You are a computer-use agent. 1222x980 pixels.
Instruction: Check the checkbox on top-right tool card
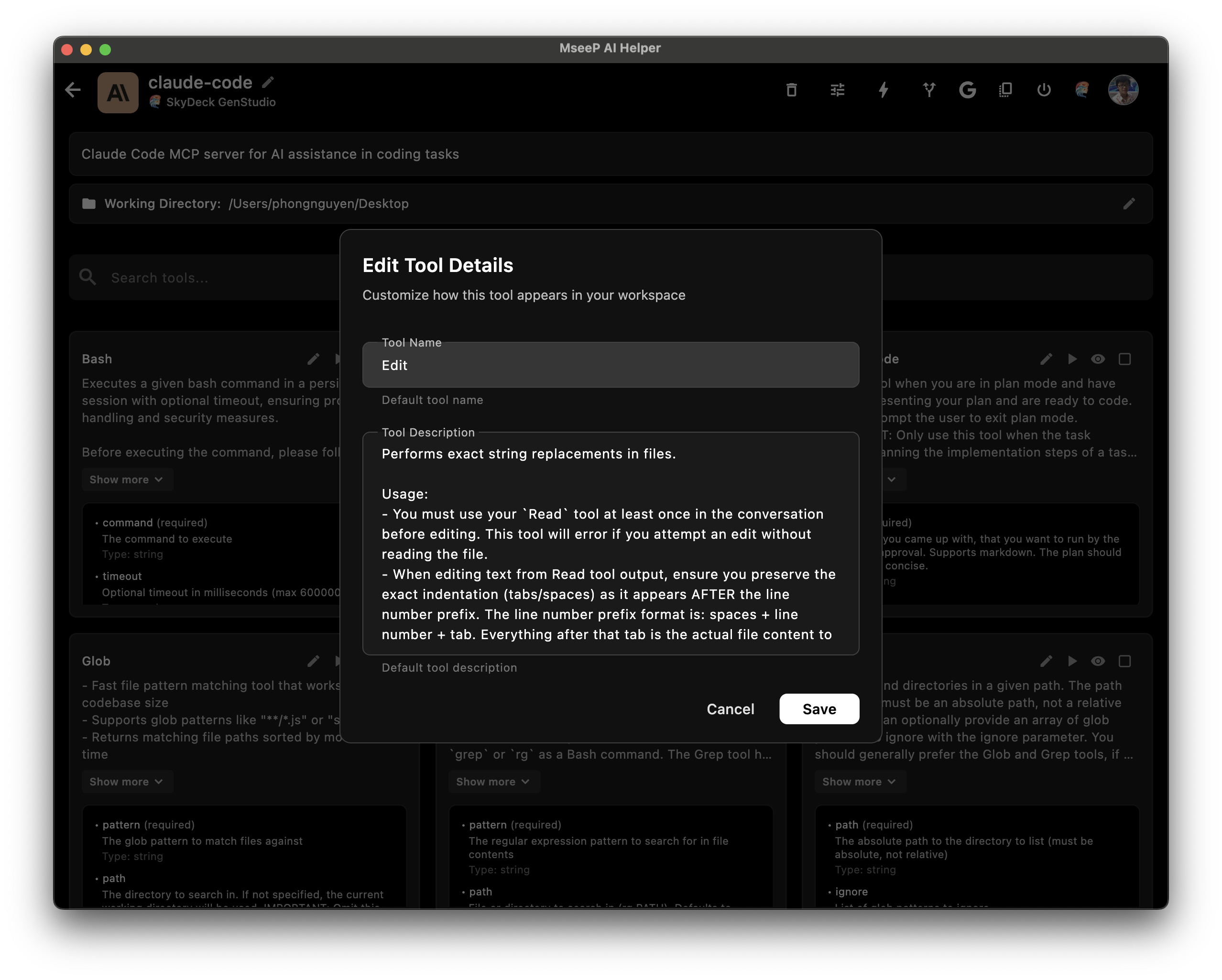[x=1124, y=359]
